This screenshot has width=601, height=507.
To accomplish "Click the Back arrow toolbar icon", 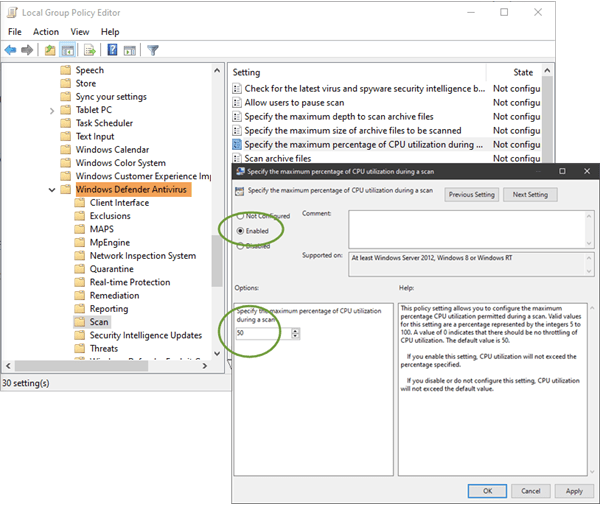I will click(x=10, y=50).
